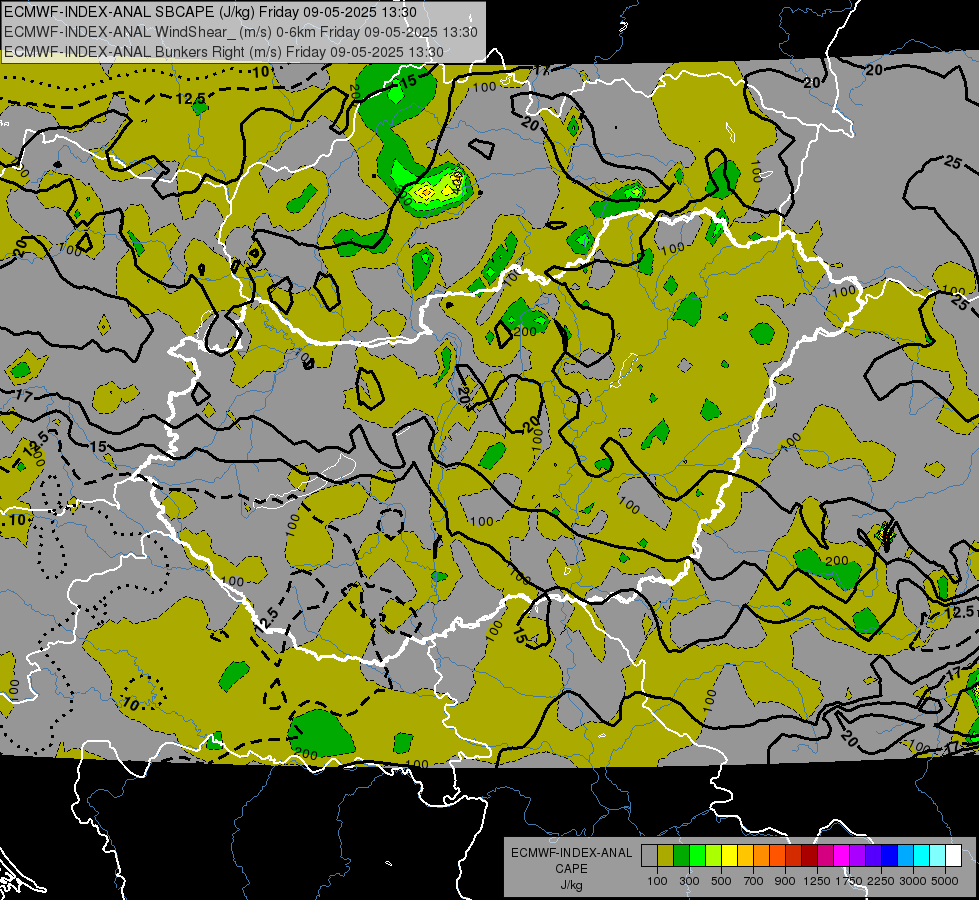Viewport: 979px width, 900px height.
Task: Select the olive legend swatch after 100
Action: tap(665, 856)
